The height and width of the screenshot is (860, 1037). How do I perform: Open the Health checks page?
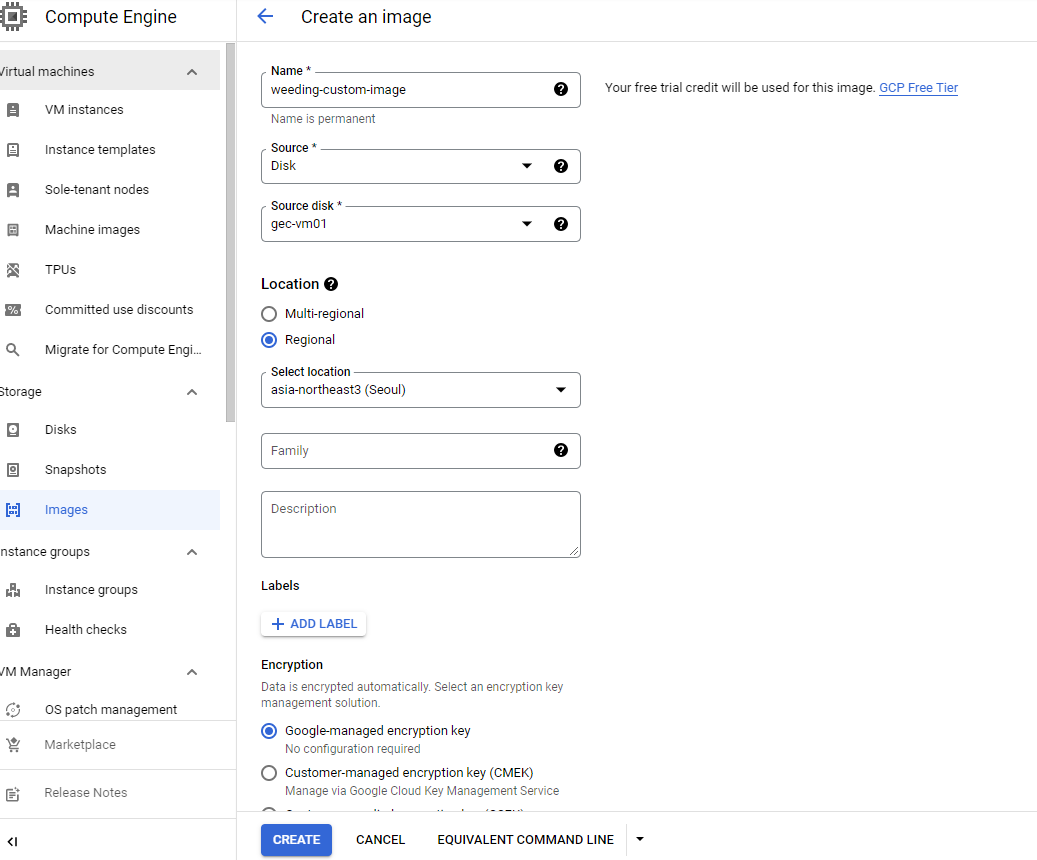click(86, 630)
